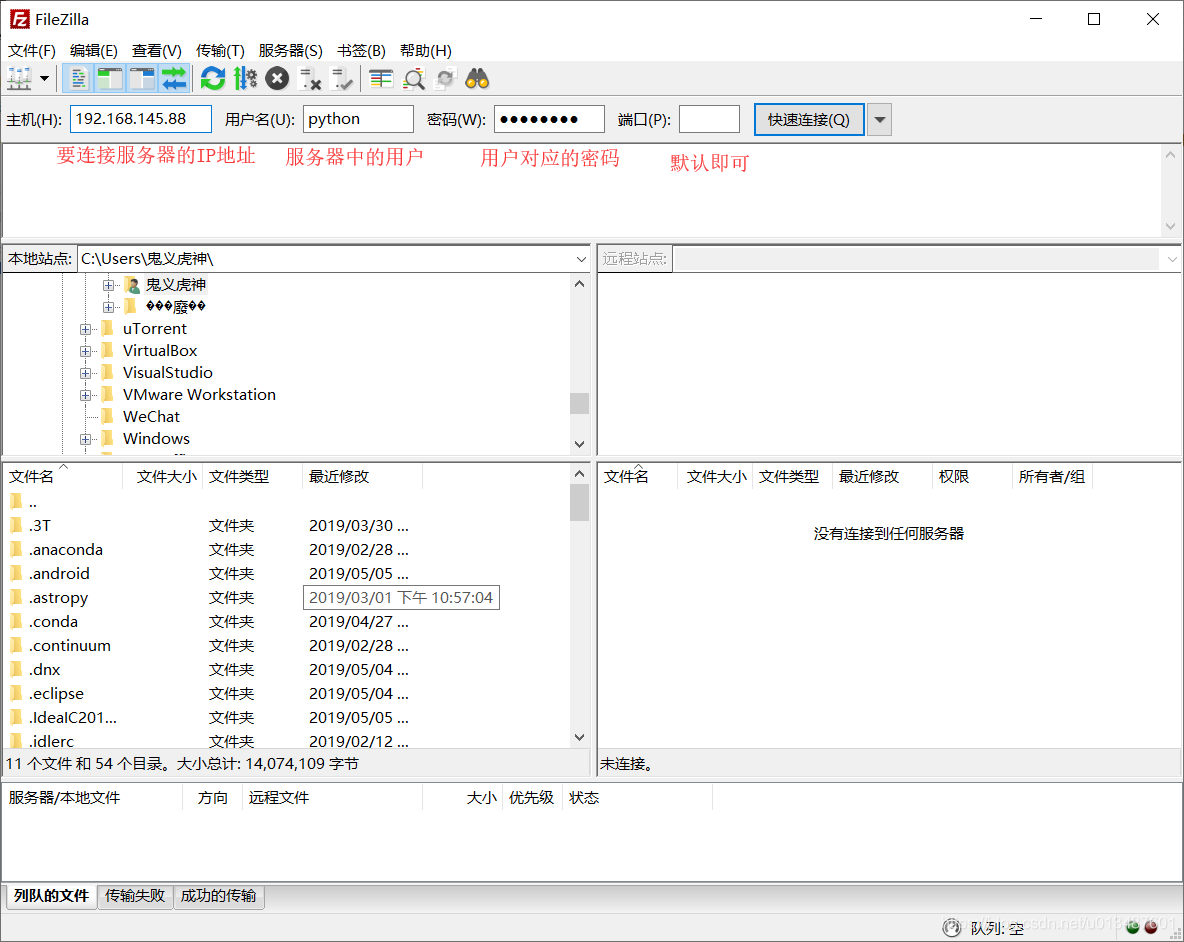Toggle remote directory tree icon
Screen dimensions: 1184x942
pyautogui.click(x=142, y=78)
